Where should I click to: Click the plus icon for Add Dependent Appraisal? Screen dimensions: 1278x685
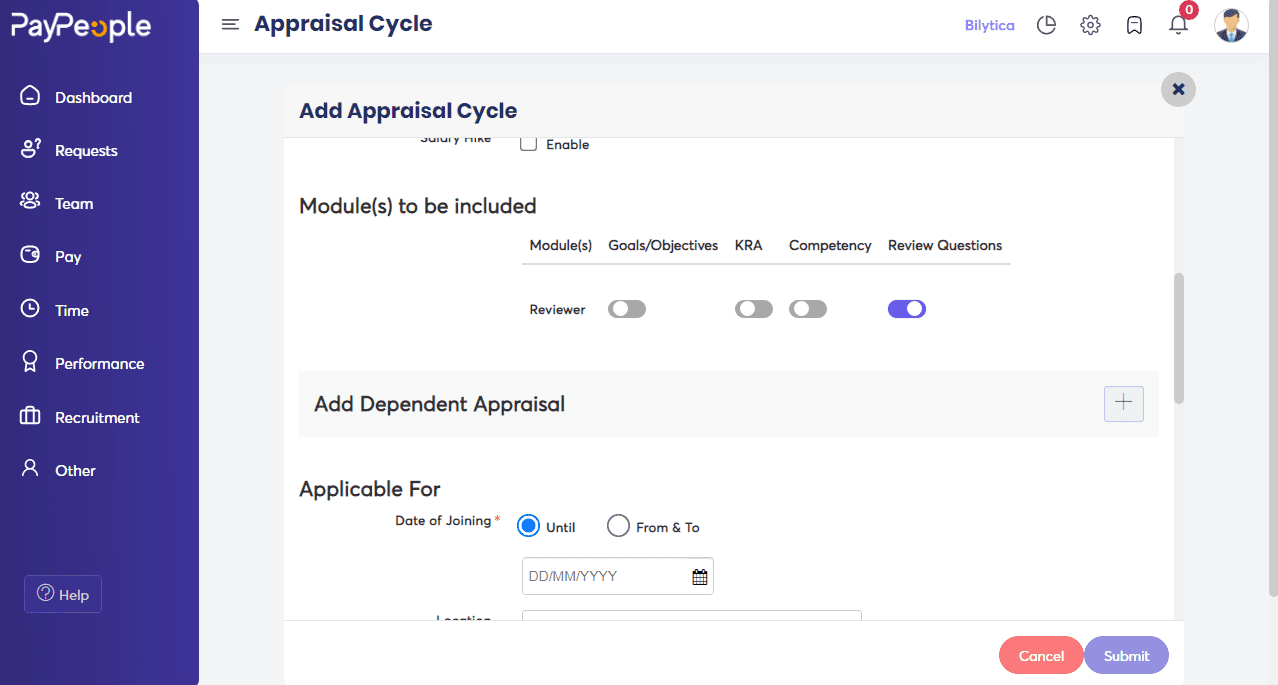[x=1124, y=402]
